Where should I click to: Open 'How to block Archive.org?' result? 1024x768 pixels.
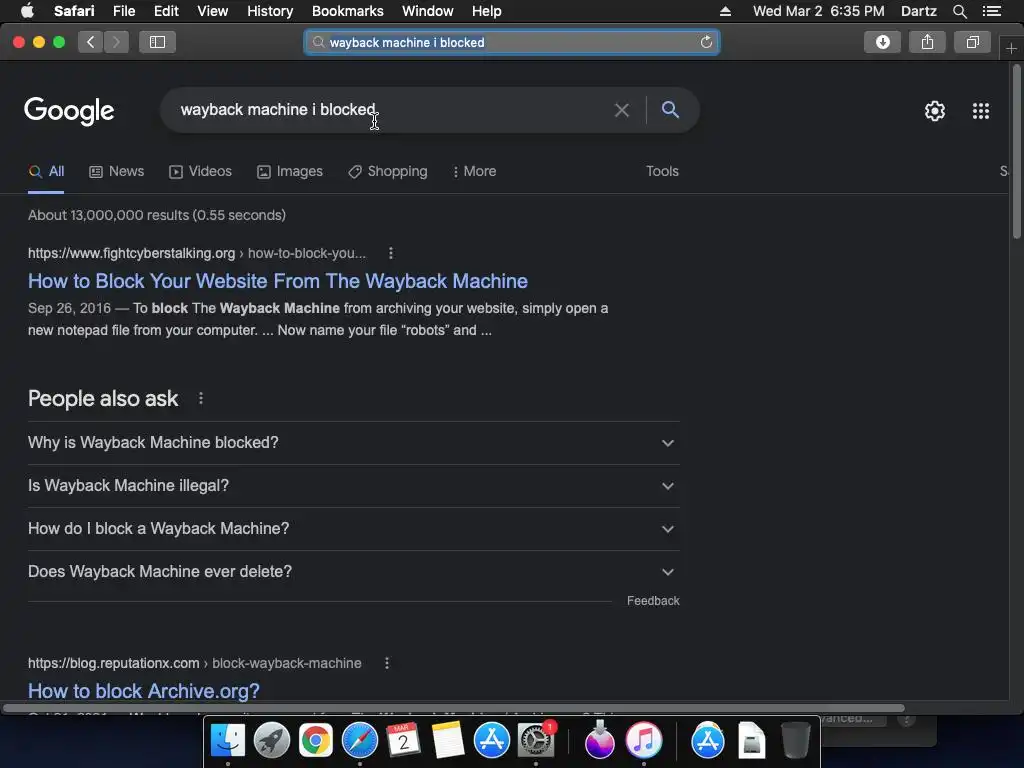tap(144, 691)
